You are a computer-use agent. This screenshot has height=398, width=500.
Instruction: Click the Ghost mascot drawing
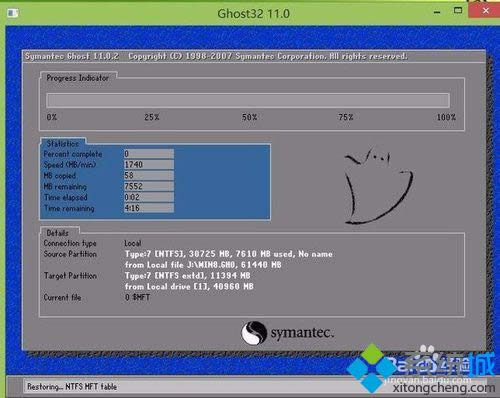(378, 187)
